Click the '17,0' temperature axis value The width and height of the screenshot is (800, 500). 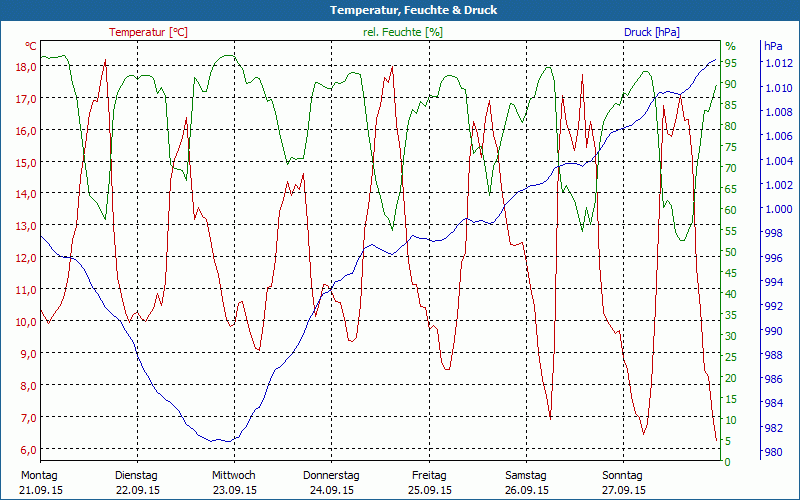(x=26, y=98)
